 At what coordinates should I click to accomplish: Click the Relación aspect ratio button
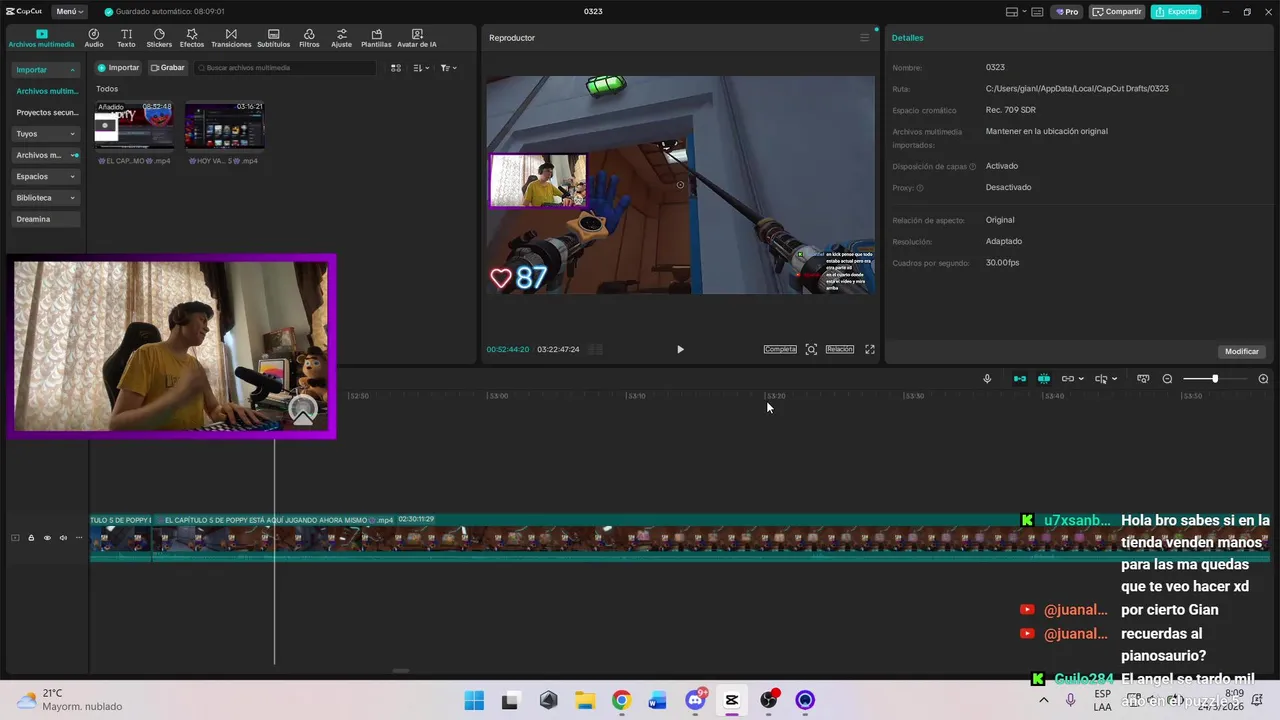click(x=840, y=349)
